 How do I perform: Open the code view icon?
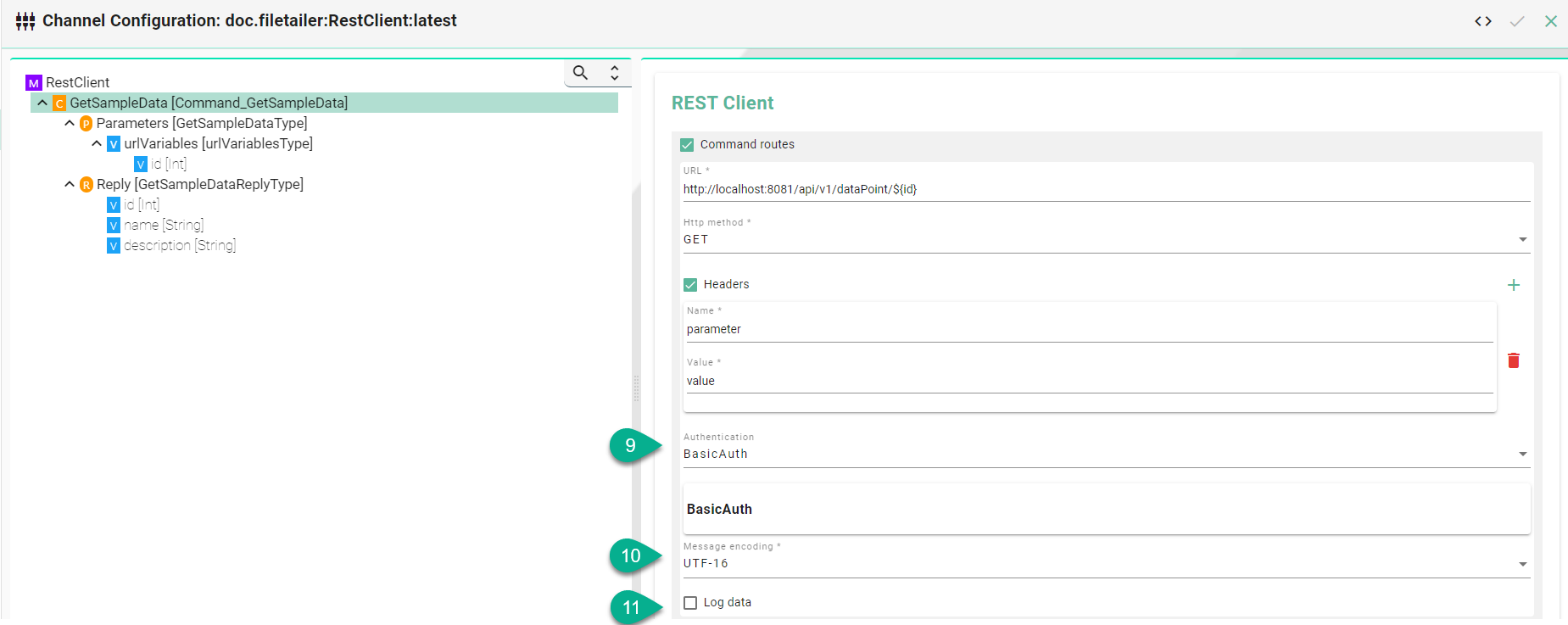pos(1482,21)
